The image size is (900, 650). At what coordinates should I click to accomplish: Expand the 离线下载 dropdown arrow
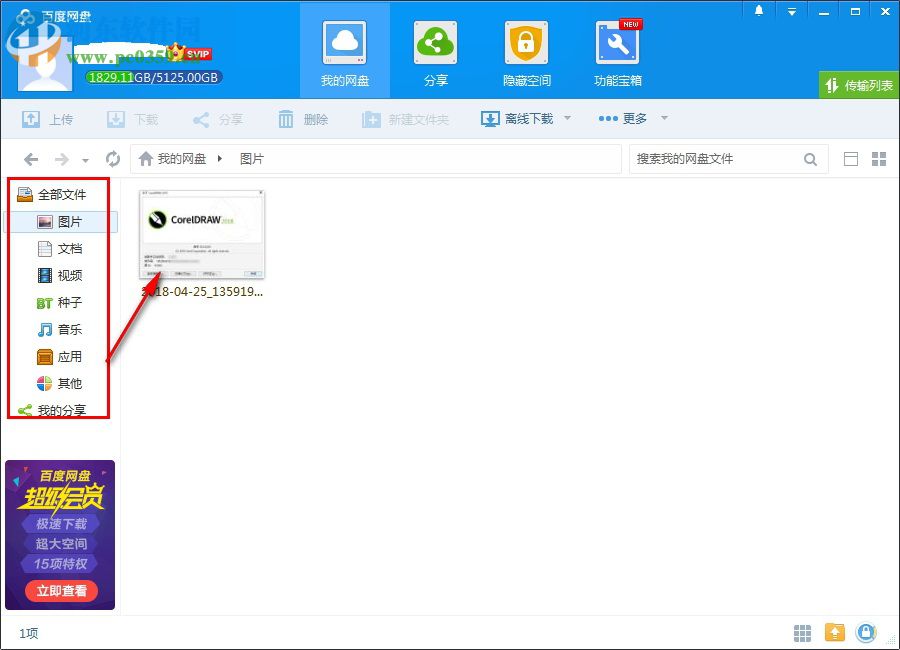(568, 118)
